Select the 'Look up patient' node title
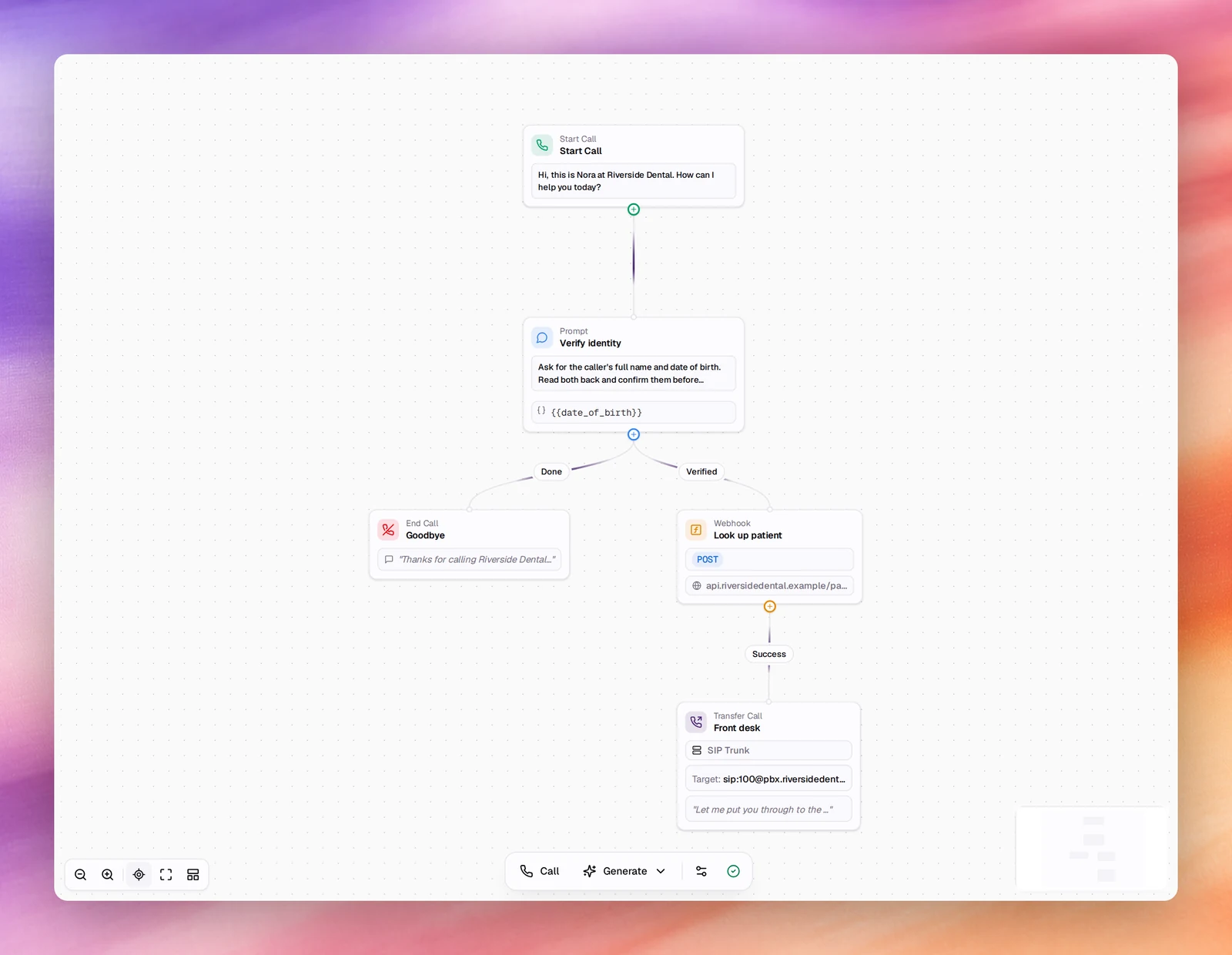This screenshot has width=1232, height=955. click(x=748, y=535)
